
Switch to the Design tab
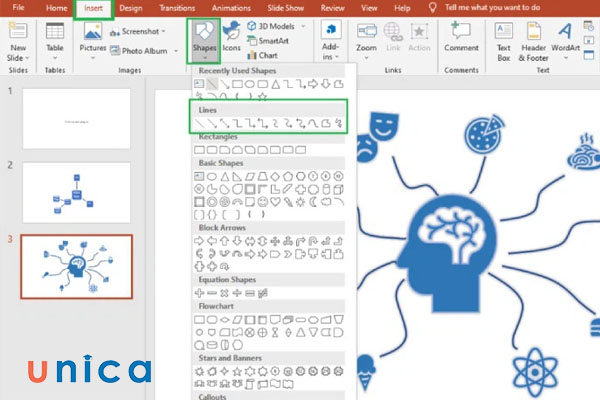(x=130, y=8)
